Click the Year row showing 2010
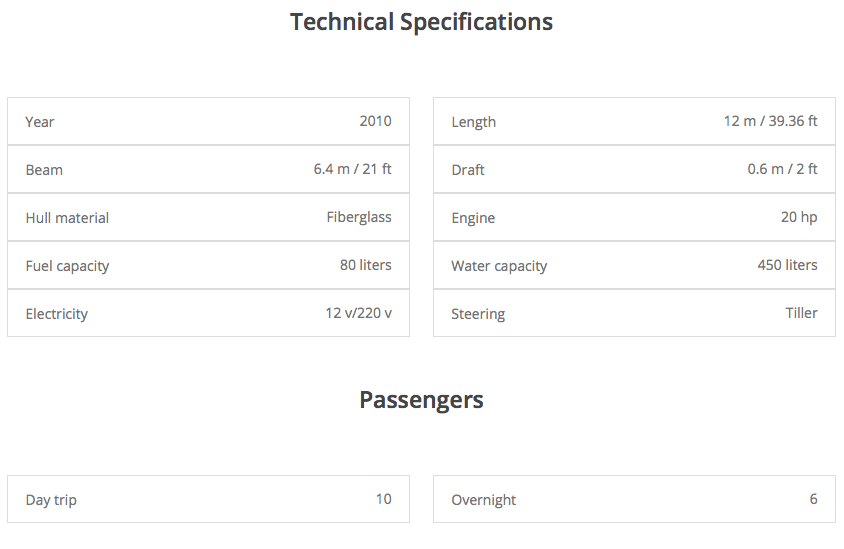Image resolution: width=844 pixels, height=549 pixels. tap(208, 122)
